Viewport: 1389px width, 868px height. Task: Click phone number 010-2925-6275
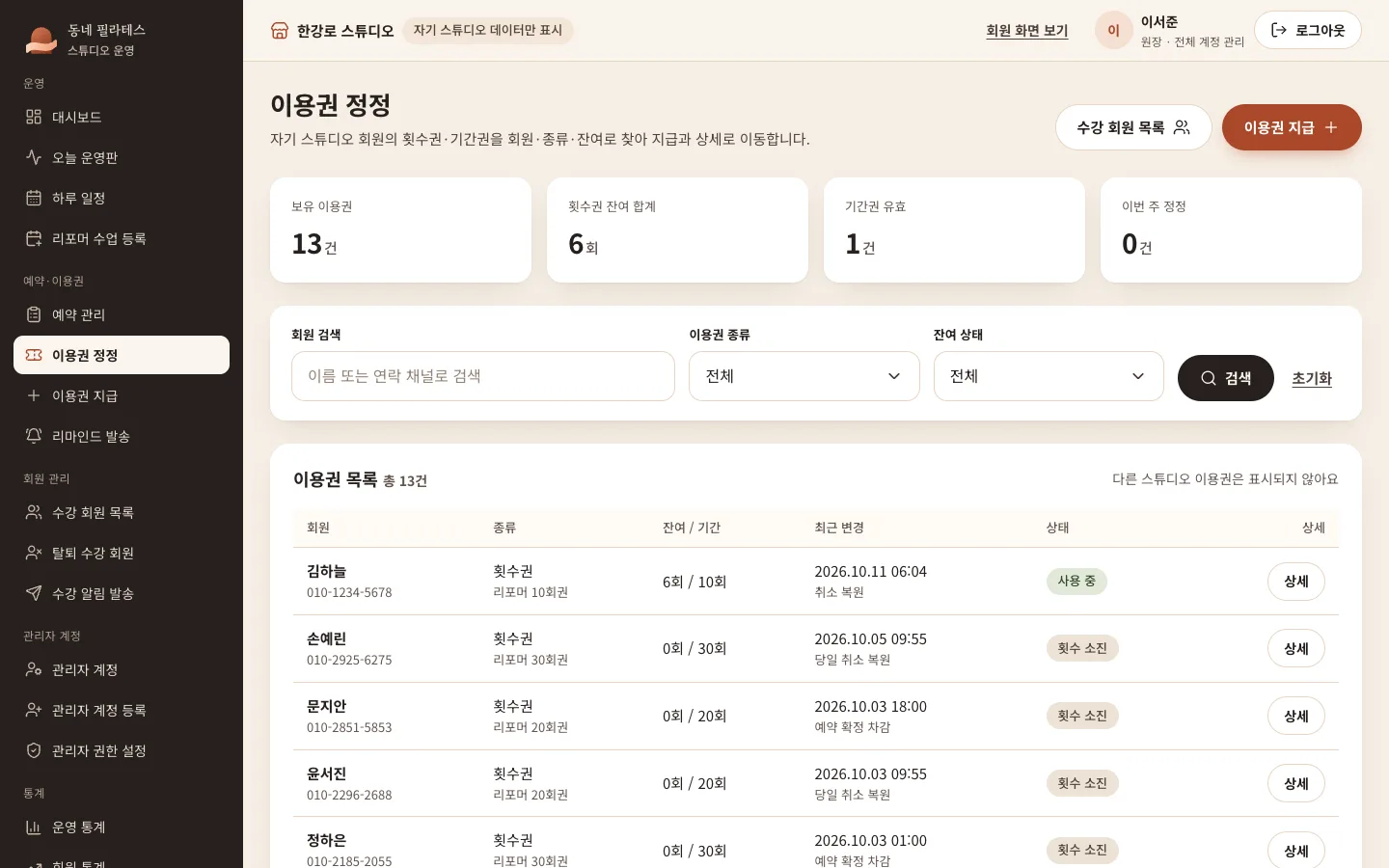pyautogui.click(x=349, y=661)
